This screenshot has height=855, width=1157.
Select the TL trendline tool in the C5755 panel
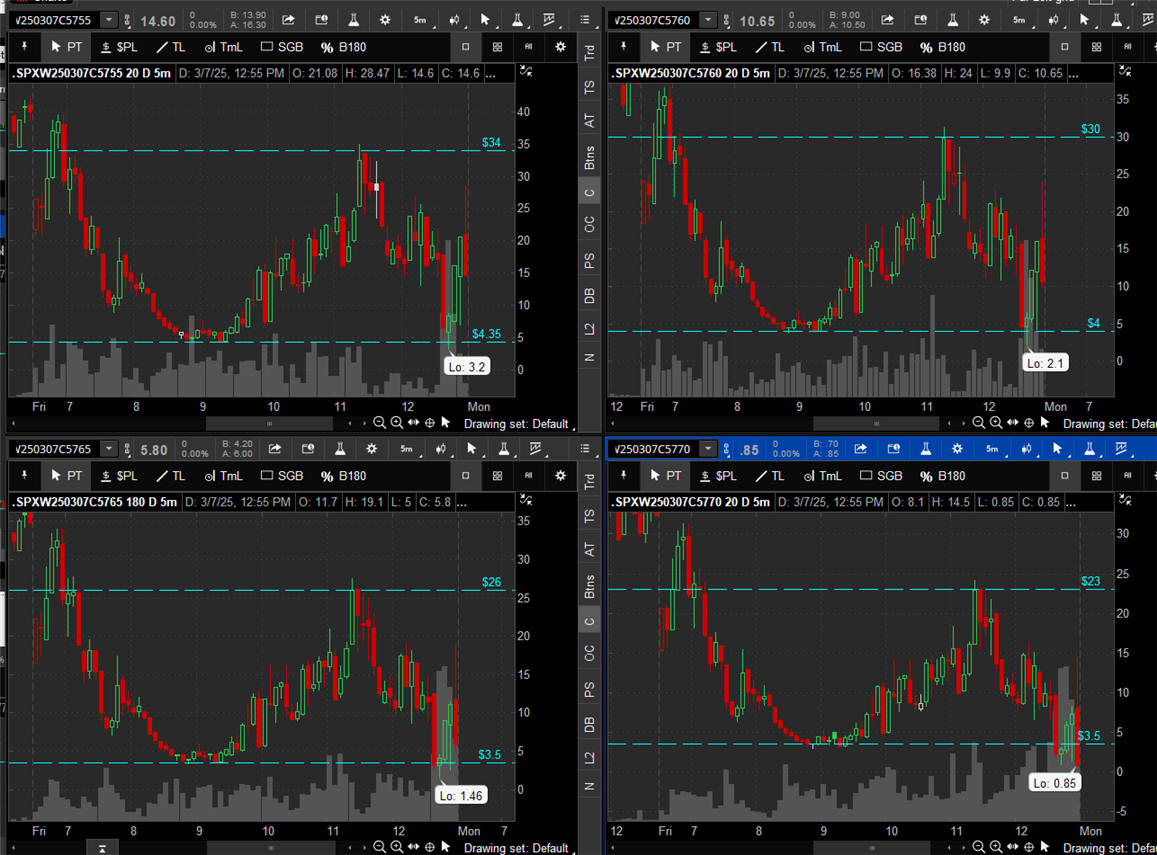tap(170, 47)
